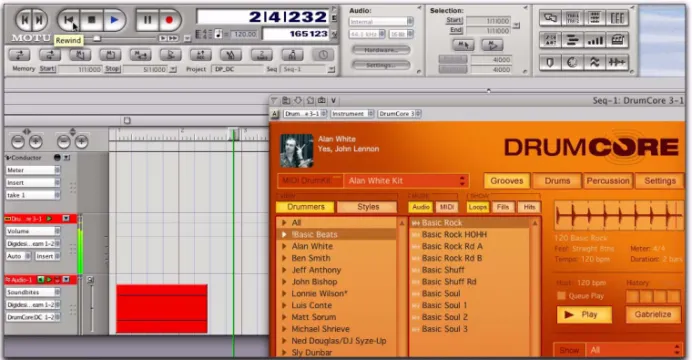This screenshot has height=360, width=692.
Task: Expand the Matt Sorum drummer folder
Action: coord(284,317)
